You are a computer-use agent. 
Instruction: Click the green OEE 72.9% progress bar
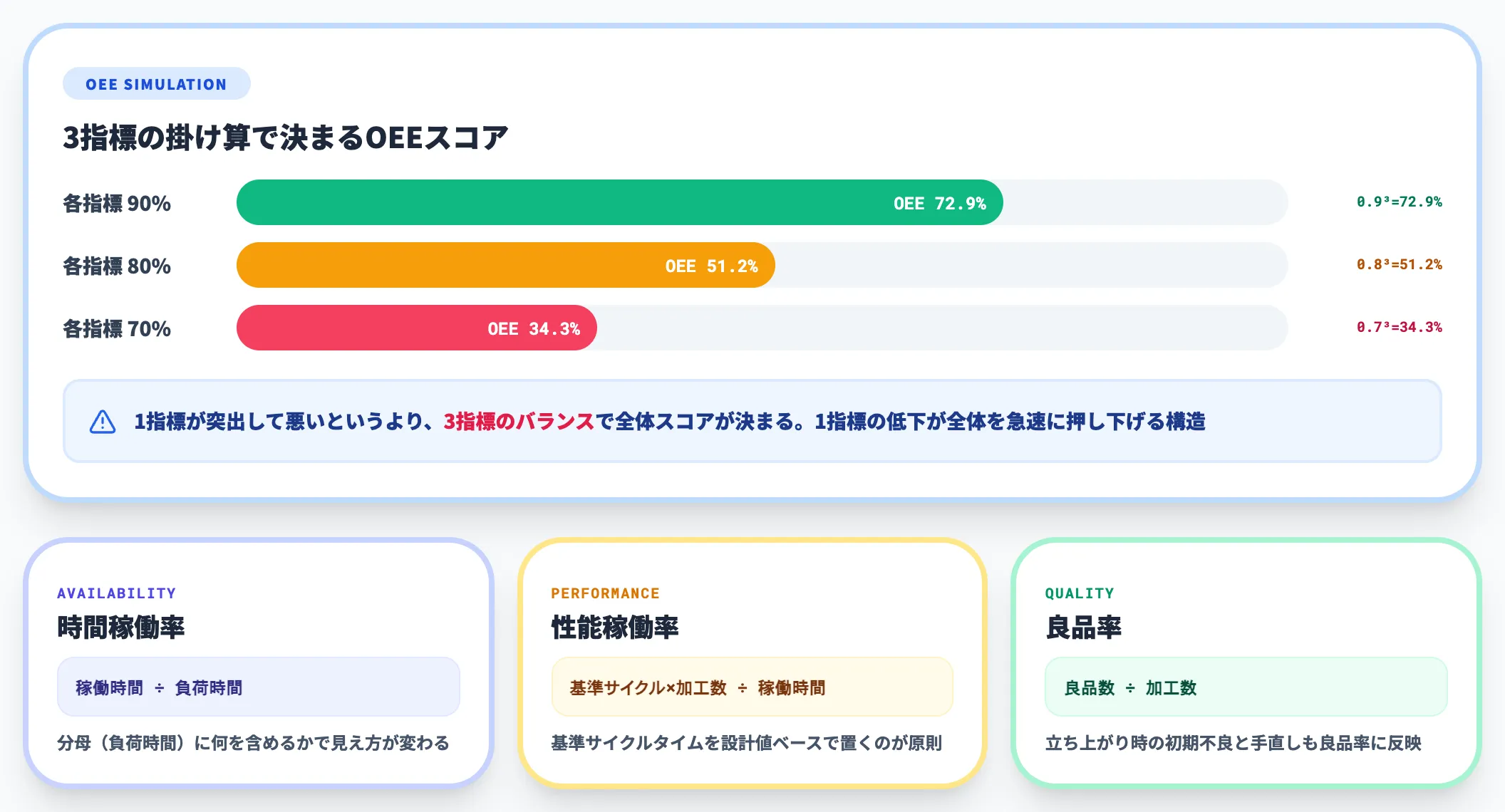coord(620,203)
